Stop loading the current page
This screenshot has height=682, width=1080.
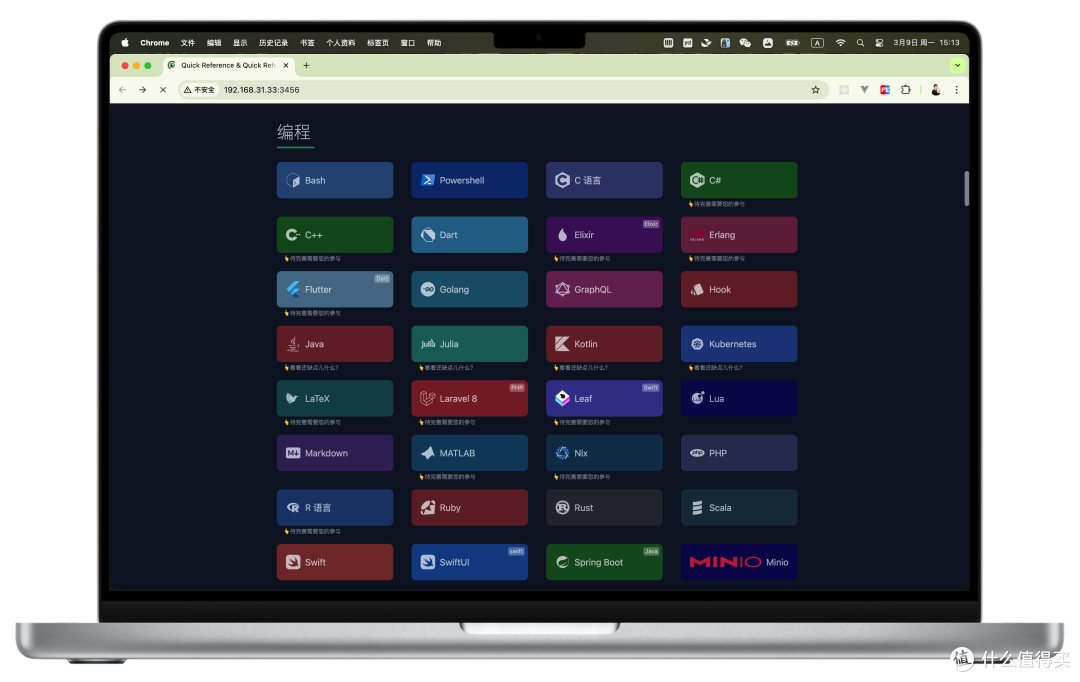click(163, 90)
